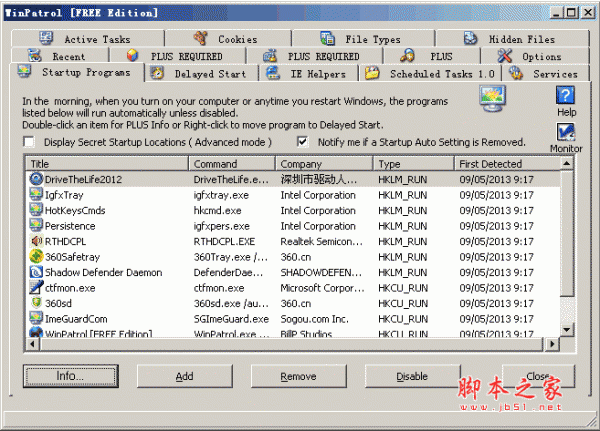Click the vertical scrollbar up arrow

coord(567,164)
